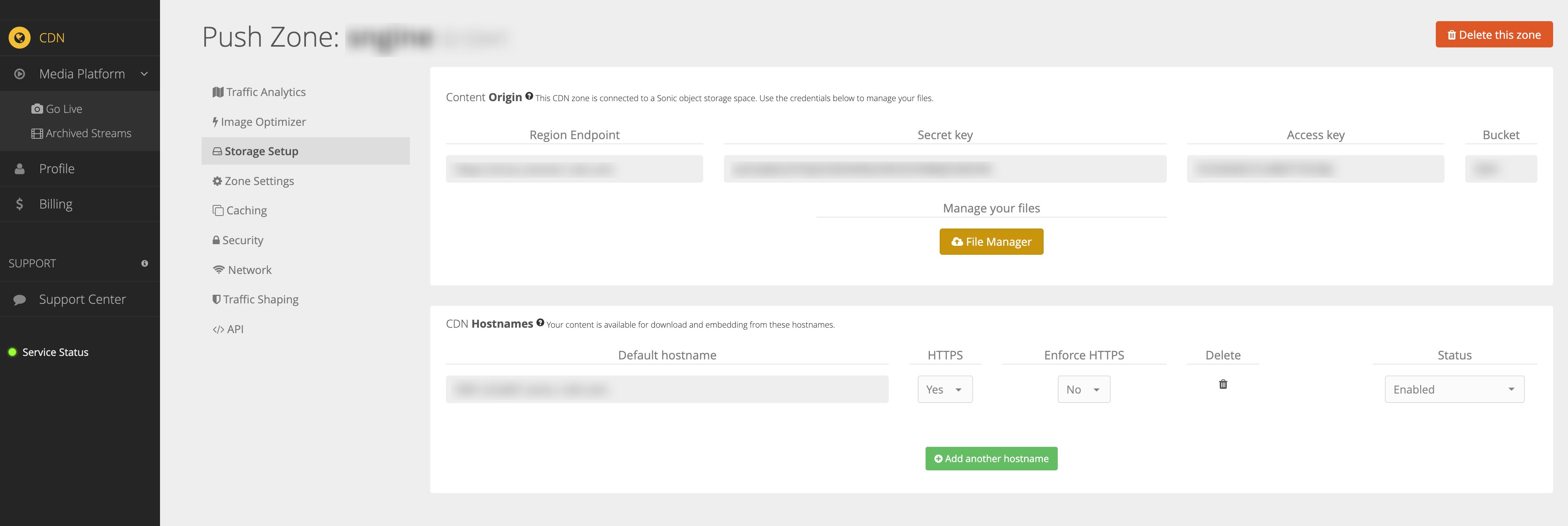The width and height of the screenshot is (1568, 526).
Task: Click the CDN Hostnames help question icon
Action: point(540,323)
